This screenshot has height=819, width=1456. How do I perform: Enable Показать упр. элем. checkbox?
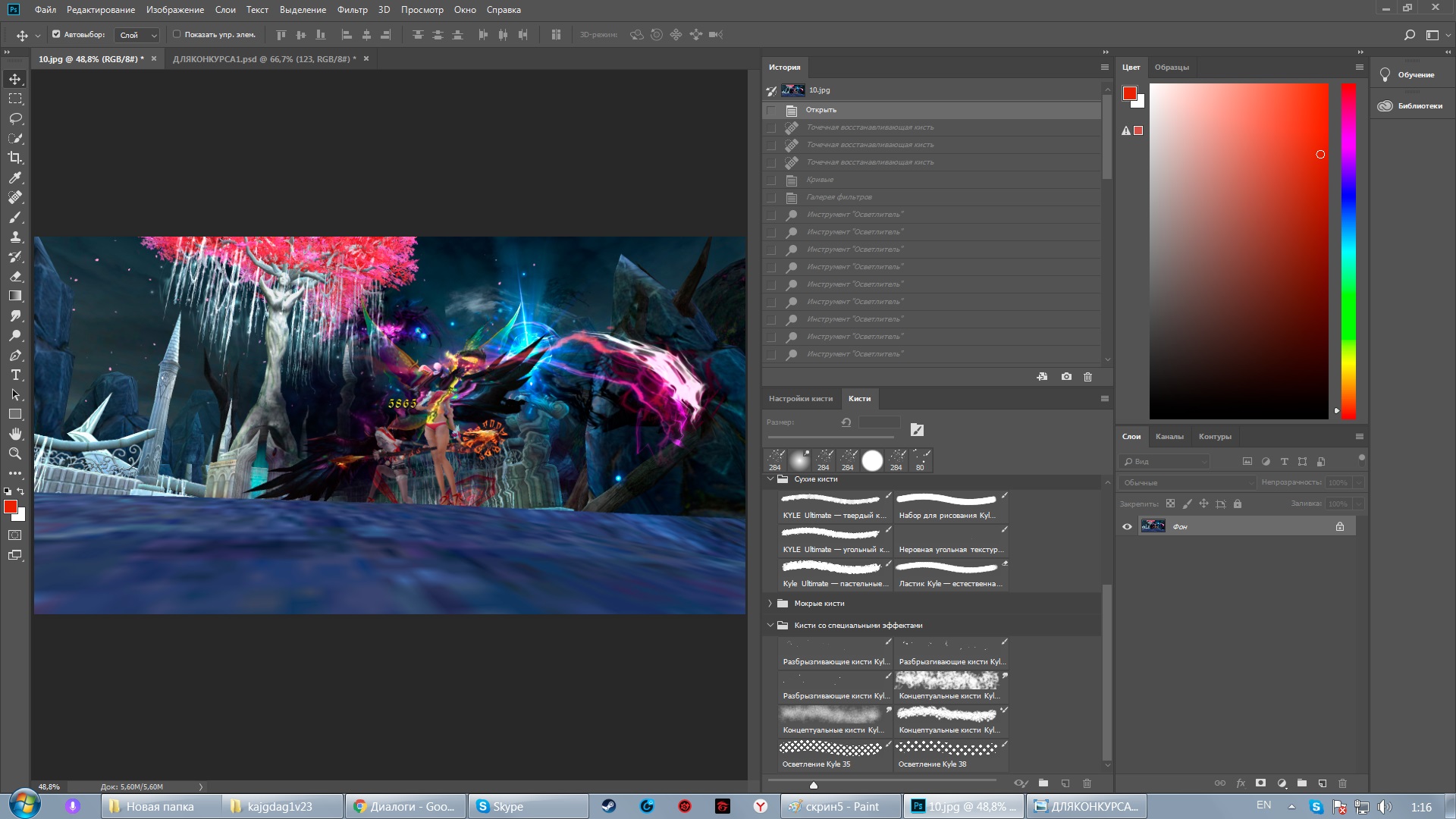[x=177, y=34]
